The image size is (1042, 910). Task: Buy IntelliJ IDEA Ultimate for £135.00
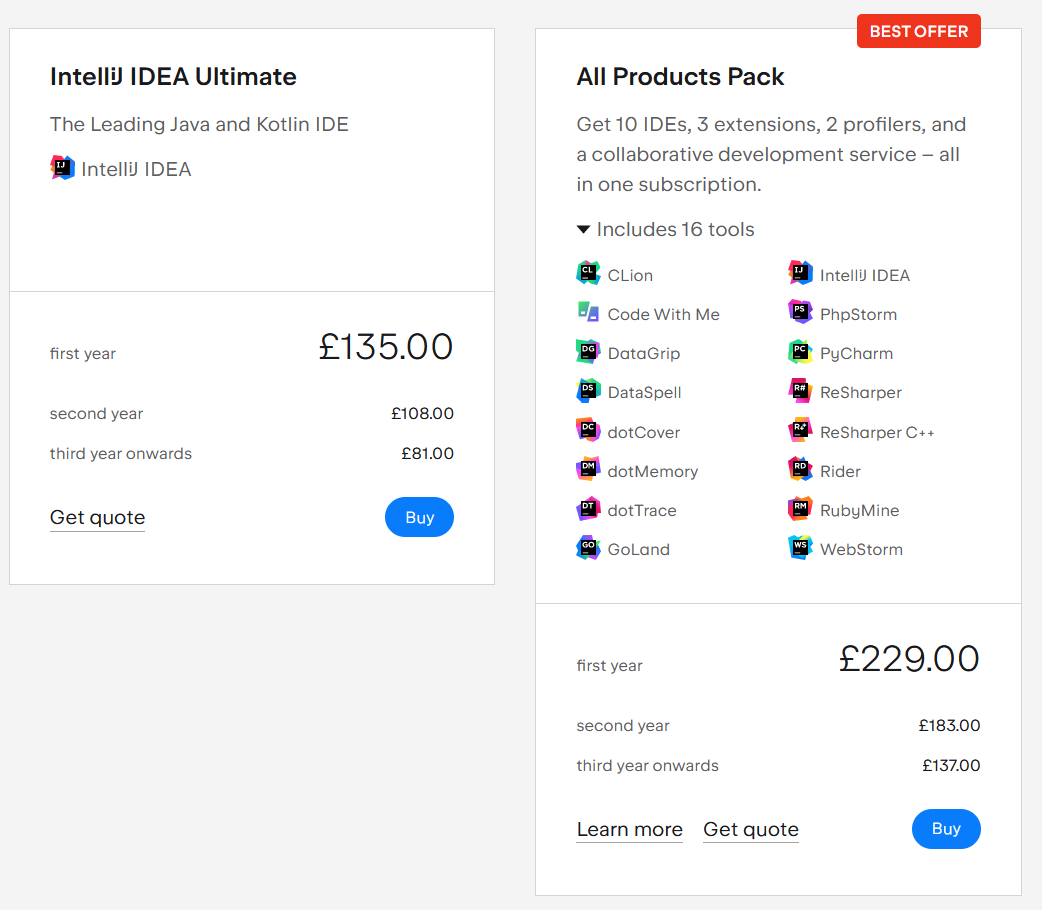tap(419, 517)
